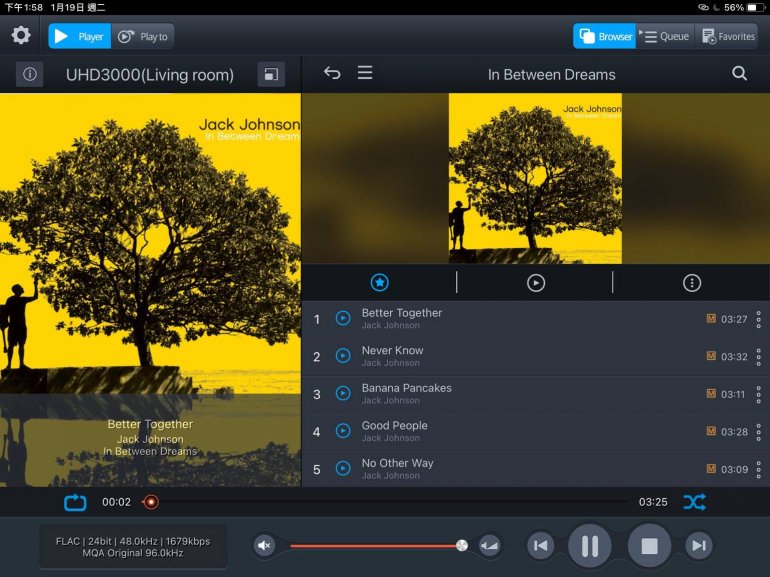Click the album thumbnail in browser
The image size is (770, 577).
coord(535,178)
